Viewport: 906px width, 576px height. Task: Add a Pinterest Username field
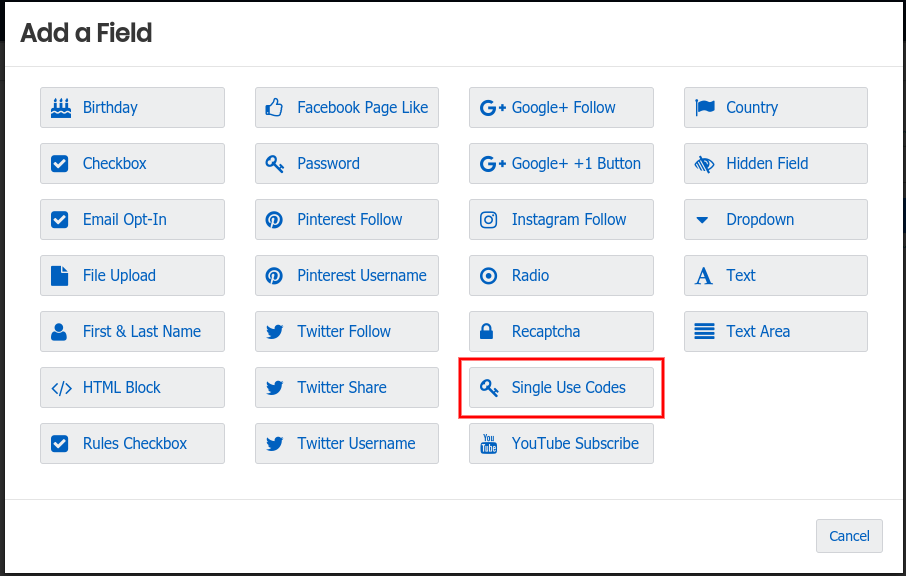coord(346,275)
